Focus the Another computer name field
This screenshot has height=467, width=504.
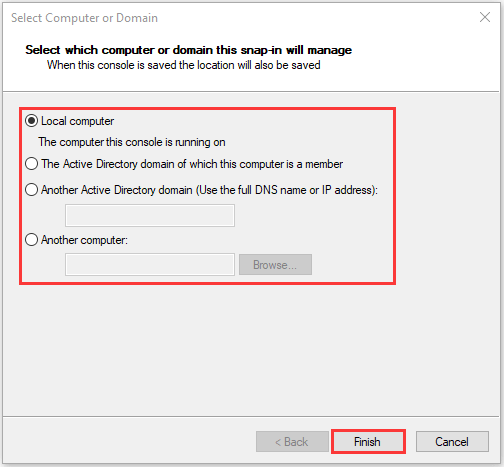[150, 265]
